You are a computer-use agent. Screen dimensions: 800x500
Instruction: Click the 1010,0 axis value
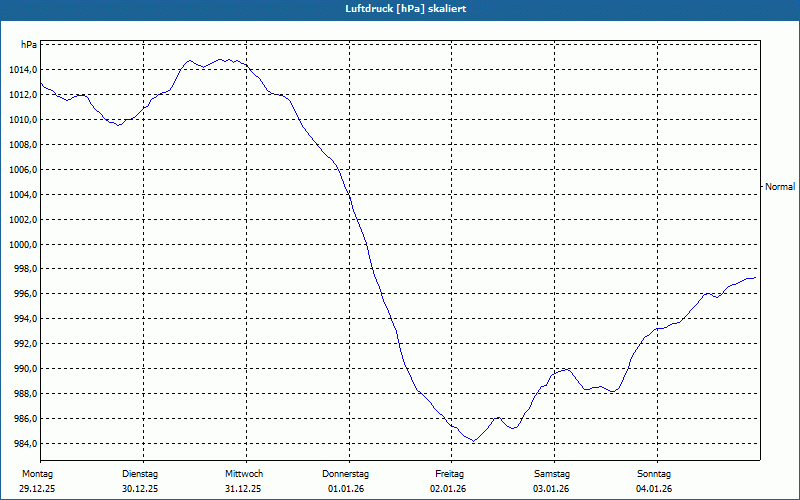tap(23, 119)
